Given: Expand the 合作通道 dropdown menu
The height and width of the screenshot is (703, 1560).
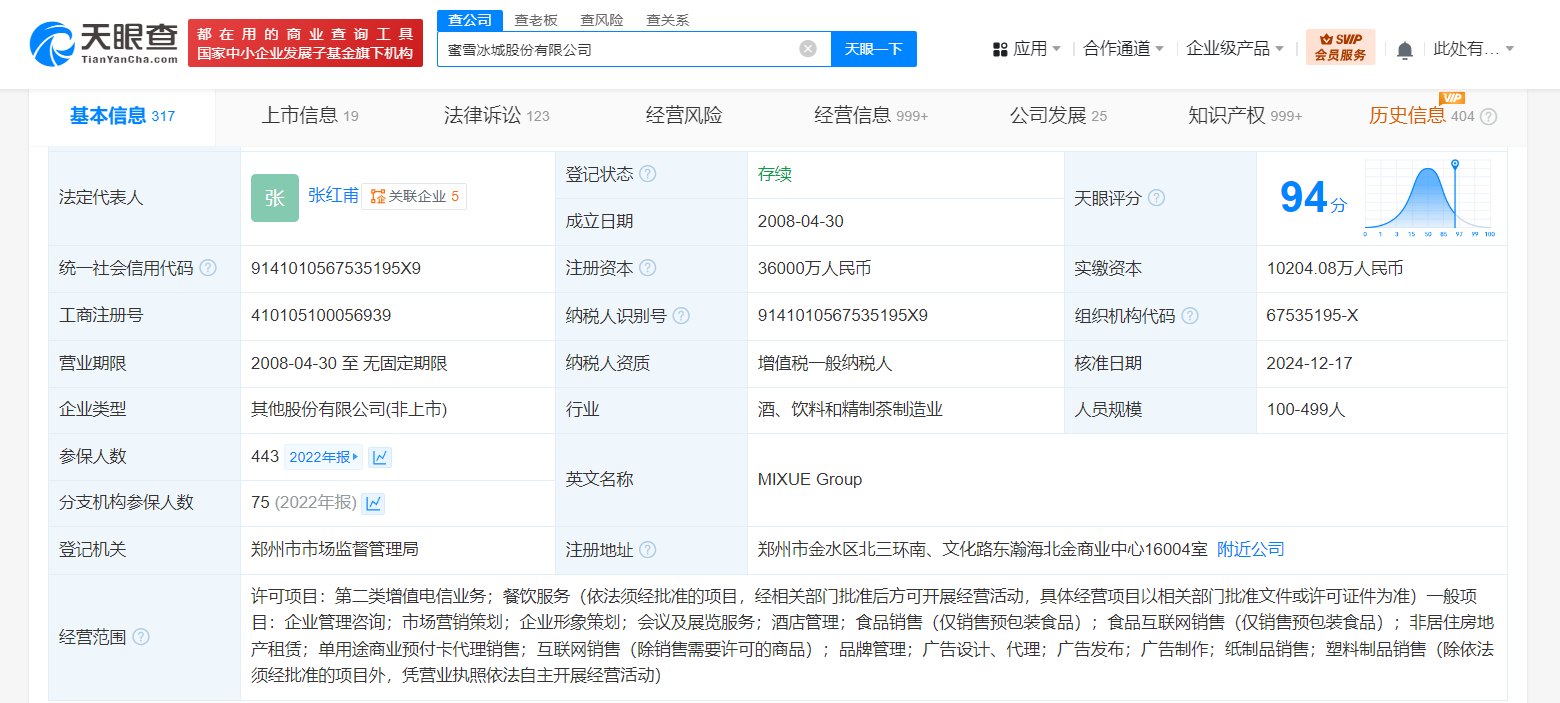Looking at the screenshot, I should pyautogui.click(x=1124, y=49).
